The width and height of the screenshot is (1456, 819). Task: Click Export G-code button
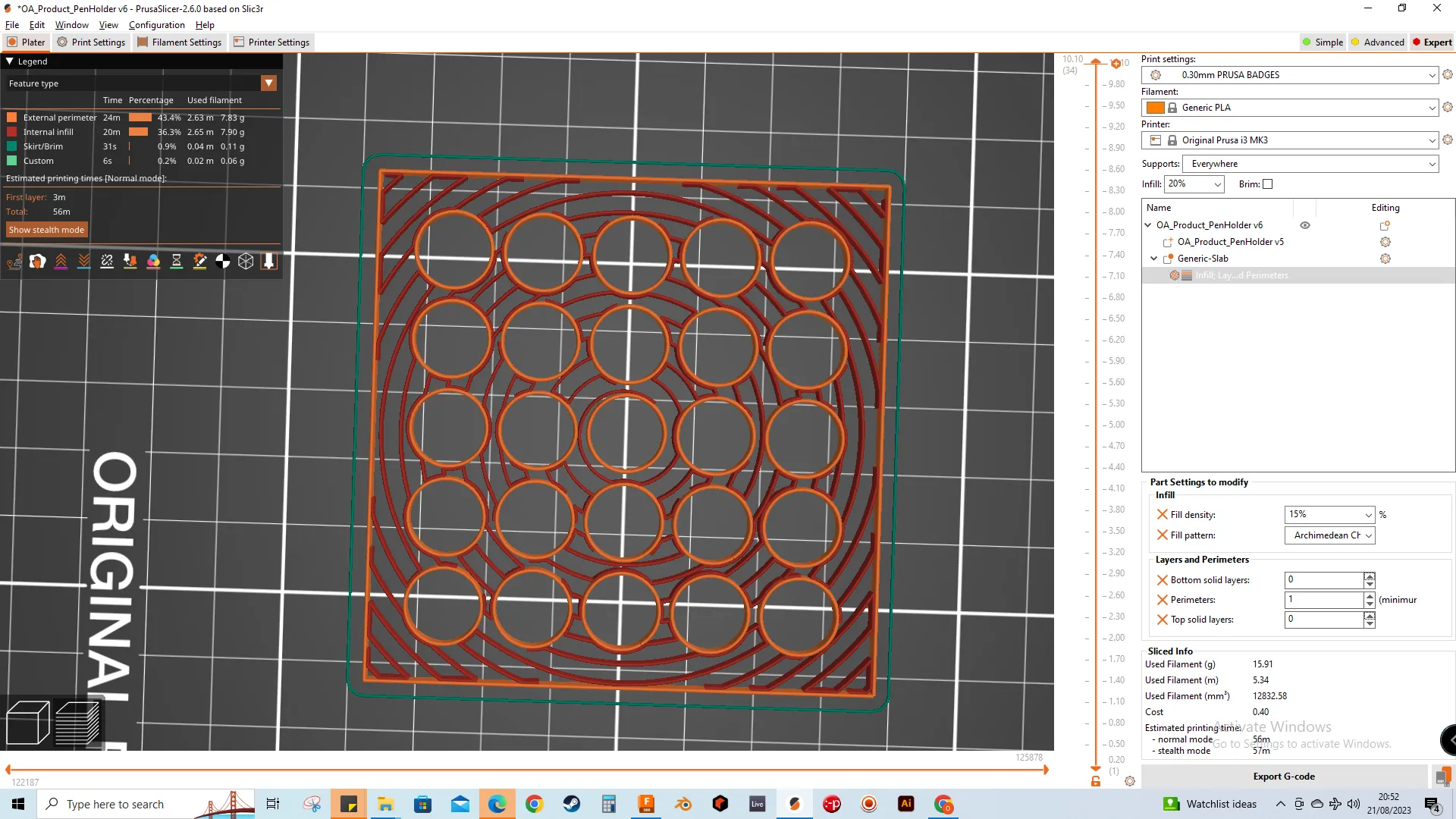(1284, 777)
